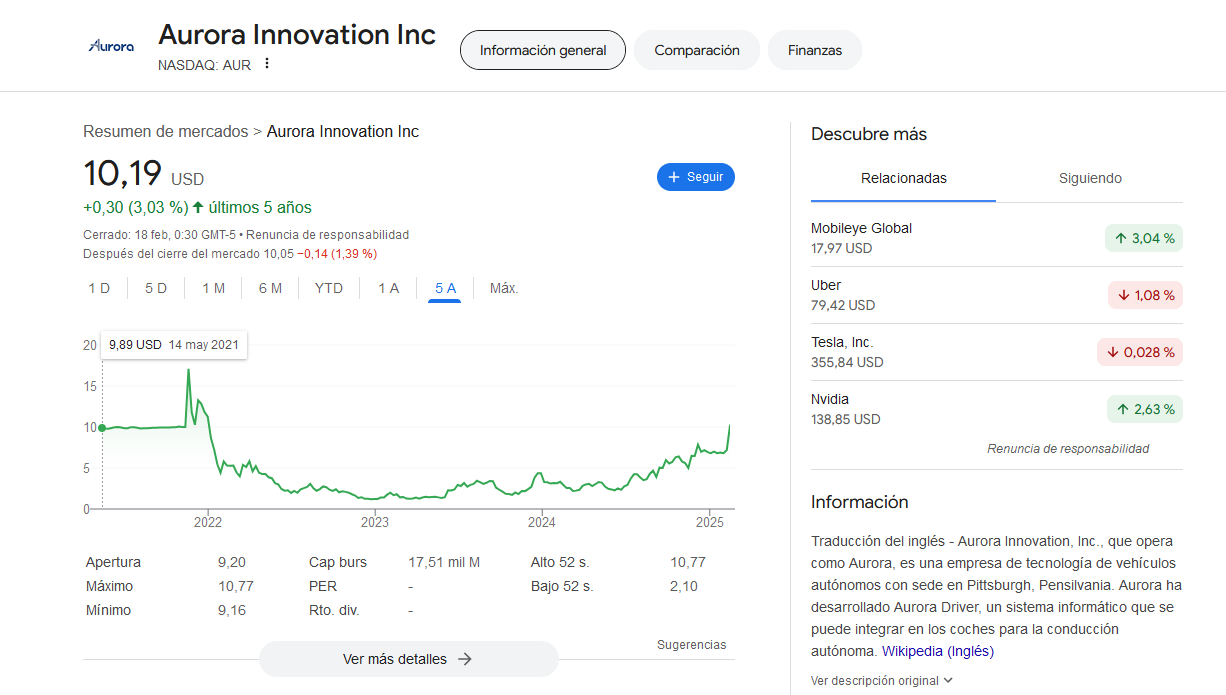The height and width of the screenshot is (695, 1226).
Task: Select the Máx. chart range
Action: [x=504, y=288]
